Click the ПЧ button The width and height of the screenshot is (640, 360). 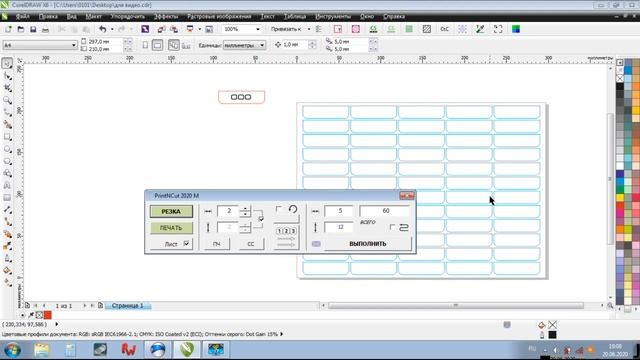click(216, 244)
